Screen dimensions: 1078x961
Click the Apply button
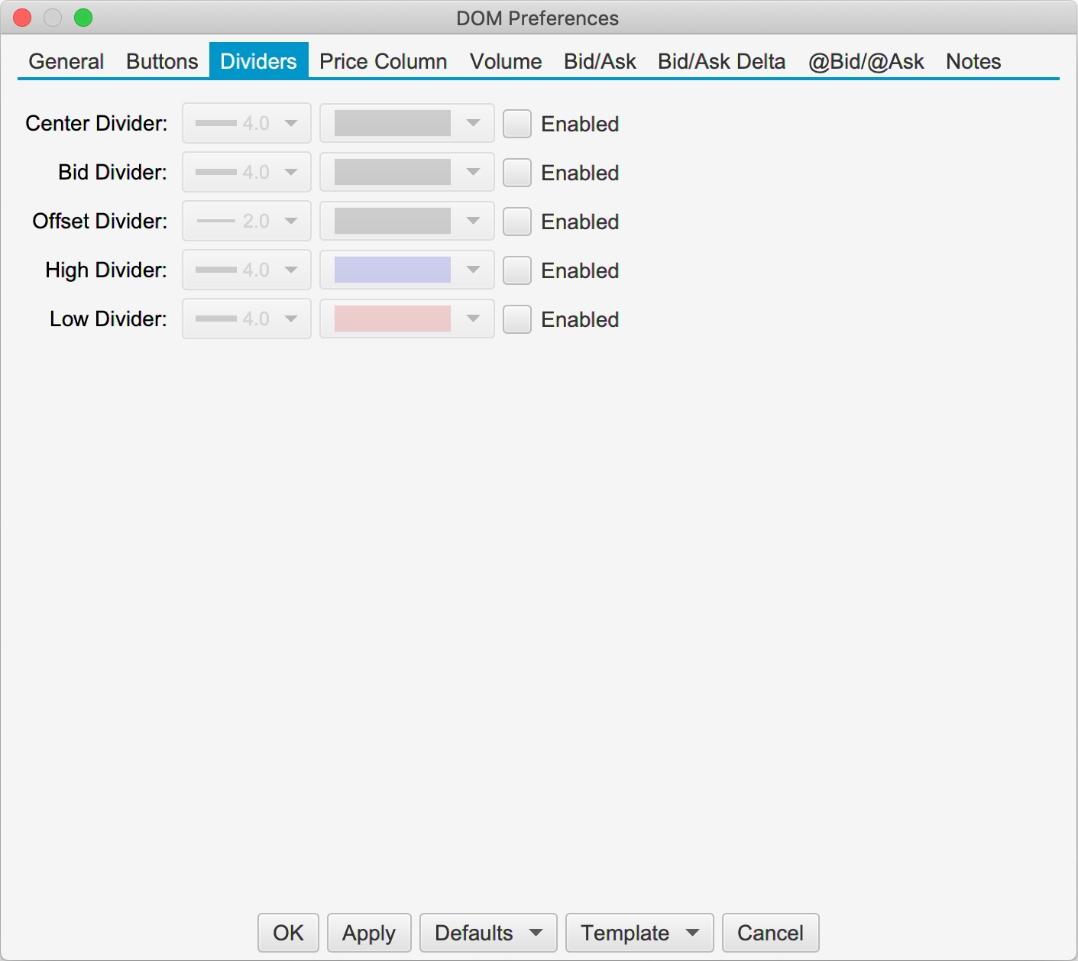369,933
